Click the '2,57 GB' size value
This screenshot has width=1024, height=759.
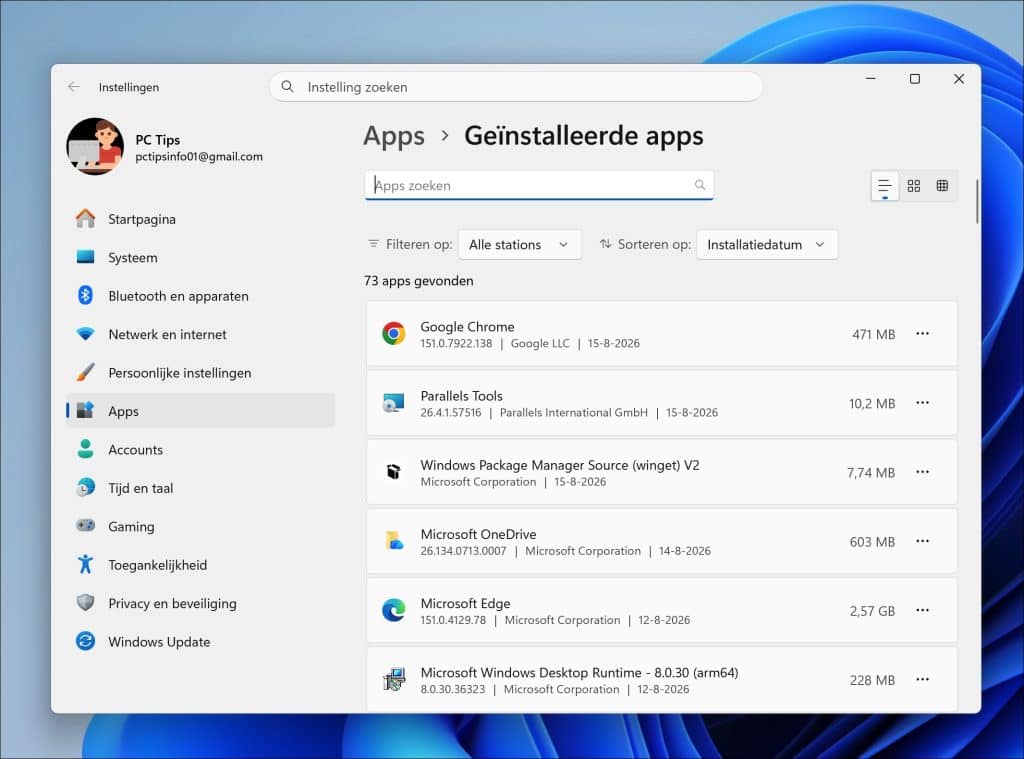coord(872,611)
